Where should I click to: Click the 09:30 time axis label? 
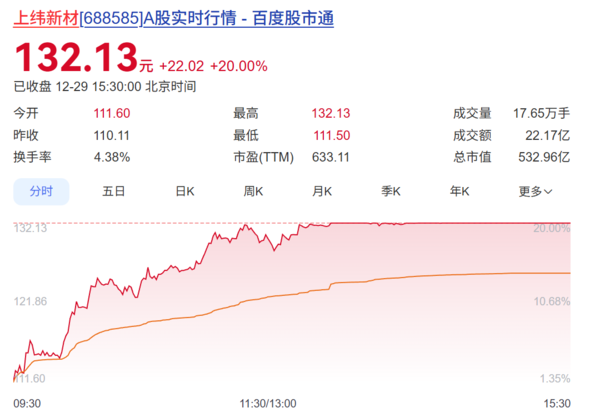pyautogui.click(x=27, y=403)
